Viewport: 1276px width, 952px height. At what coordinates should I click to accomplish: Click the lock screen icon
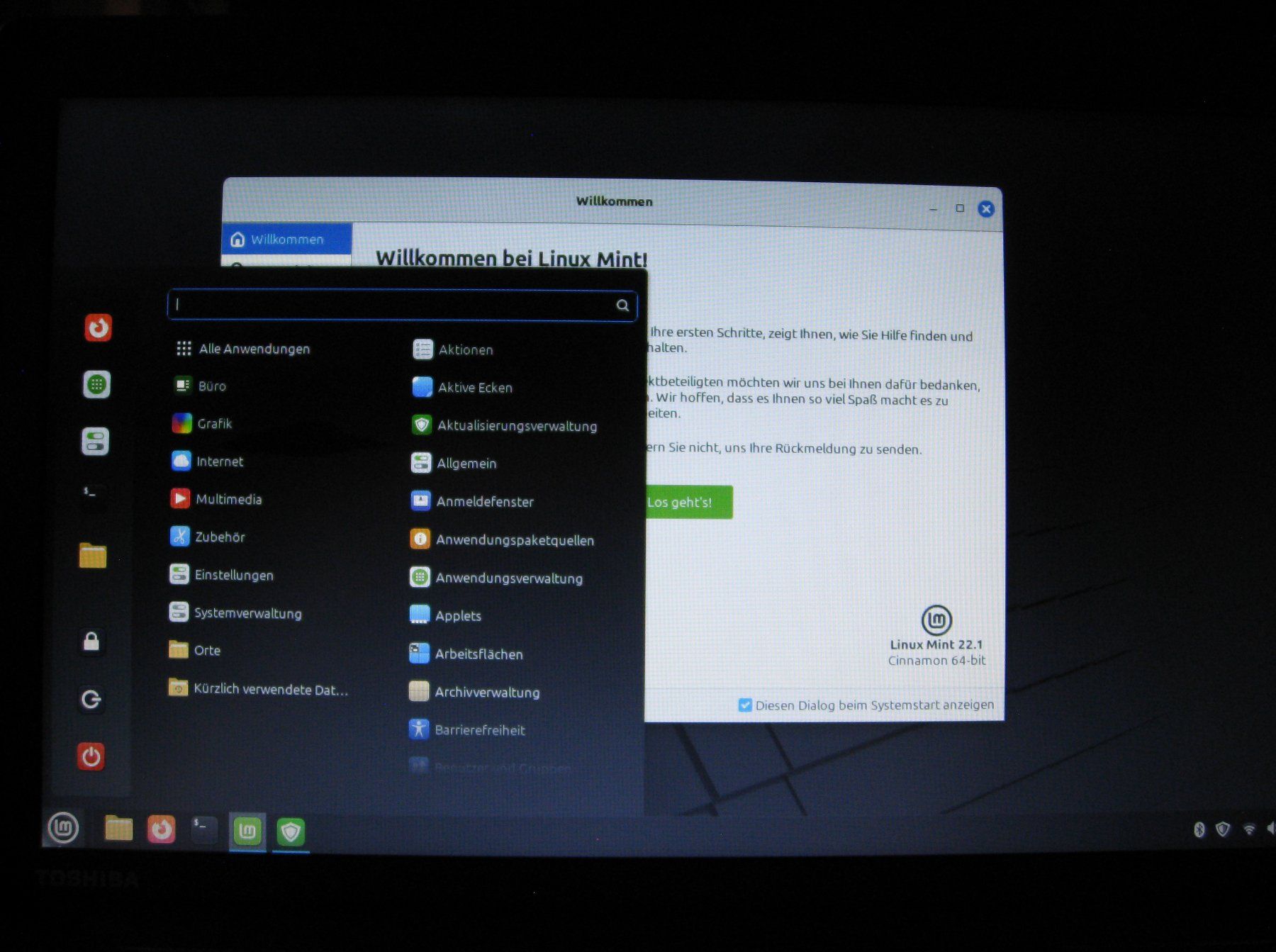(x=91, y=642)
